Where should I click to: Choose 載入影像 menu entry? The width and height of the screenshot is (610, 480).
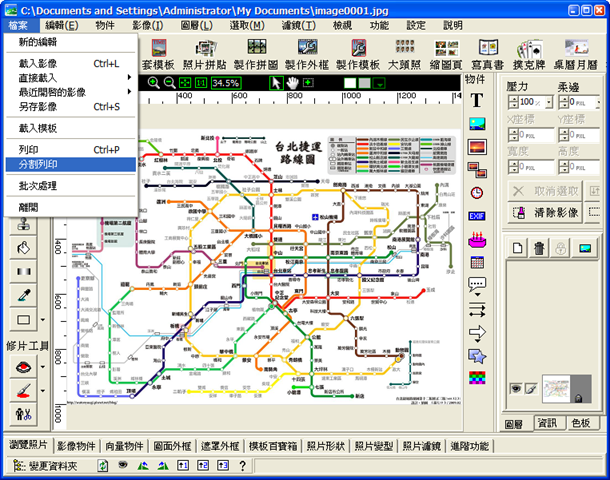(70, 63)
